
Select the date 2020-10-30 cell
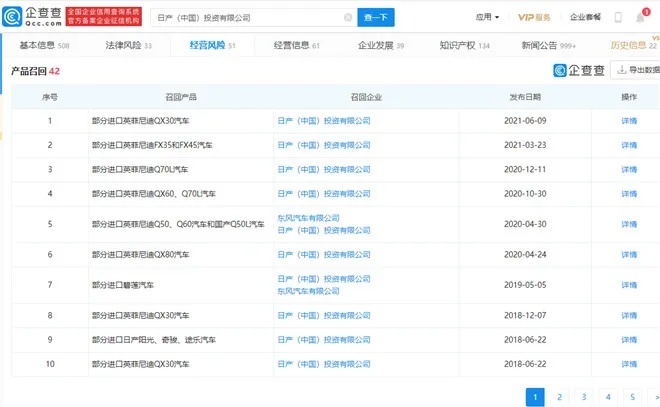point(525,194)
